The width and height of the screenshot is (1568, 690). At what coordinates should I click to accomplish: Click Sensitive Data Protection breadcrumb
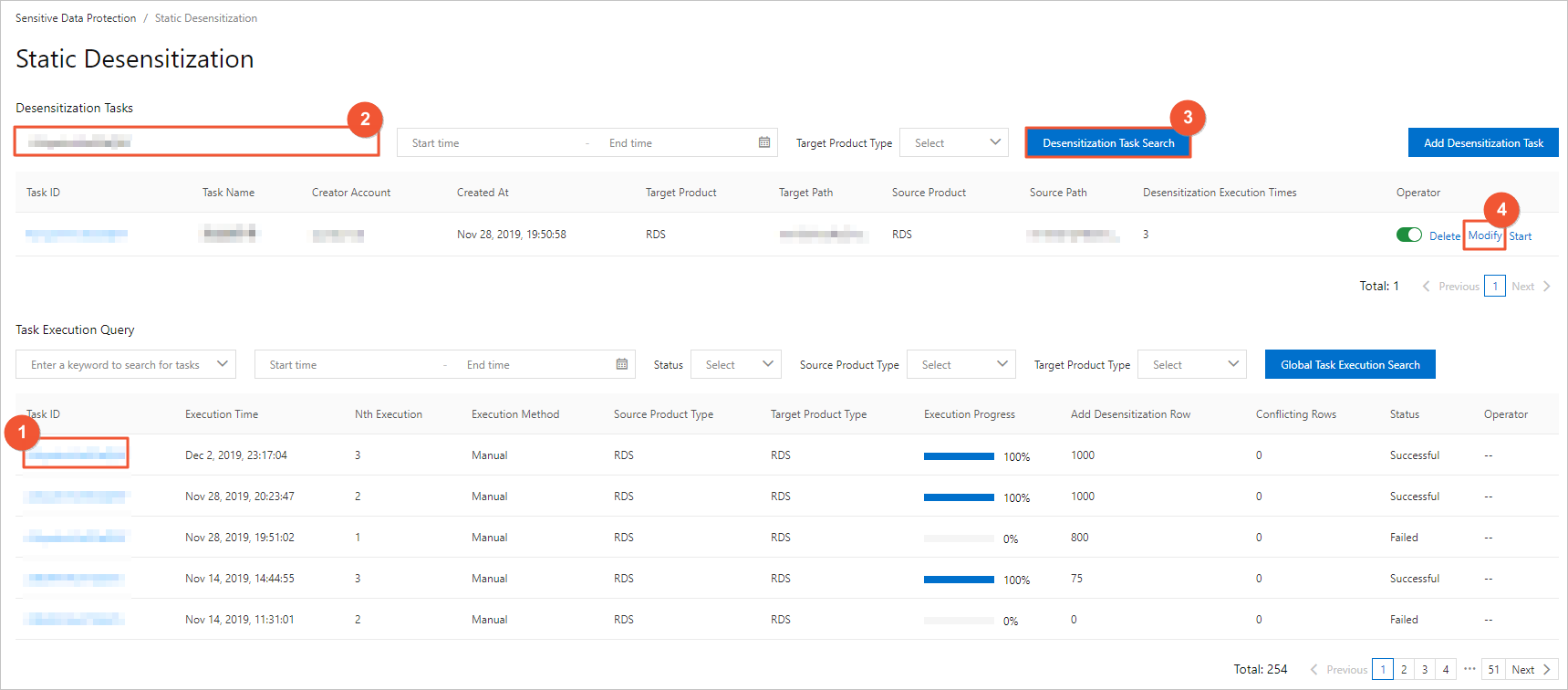pos(76,18)
